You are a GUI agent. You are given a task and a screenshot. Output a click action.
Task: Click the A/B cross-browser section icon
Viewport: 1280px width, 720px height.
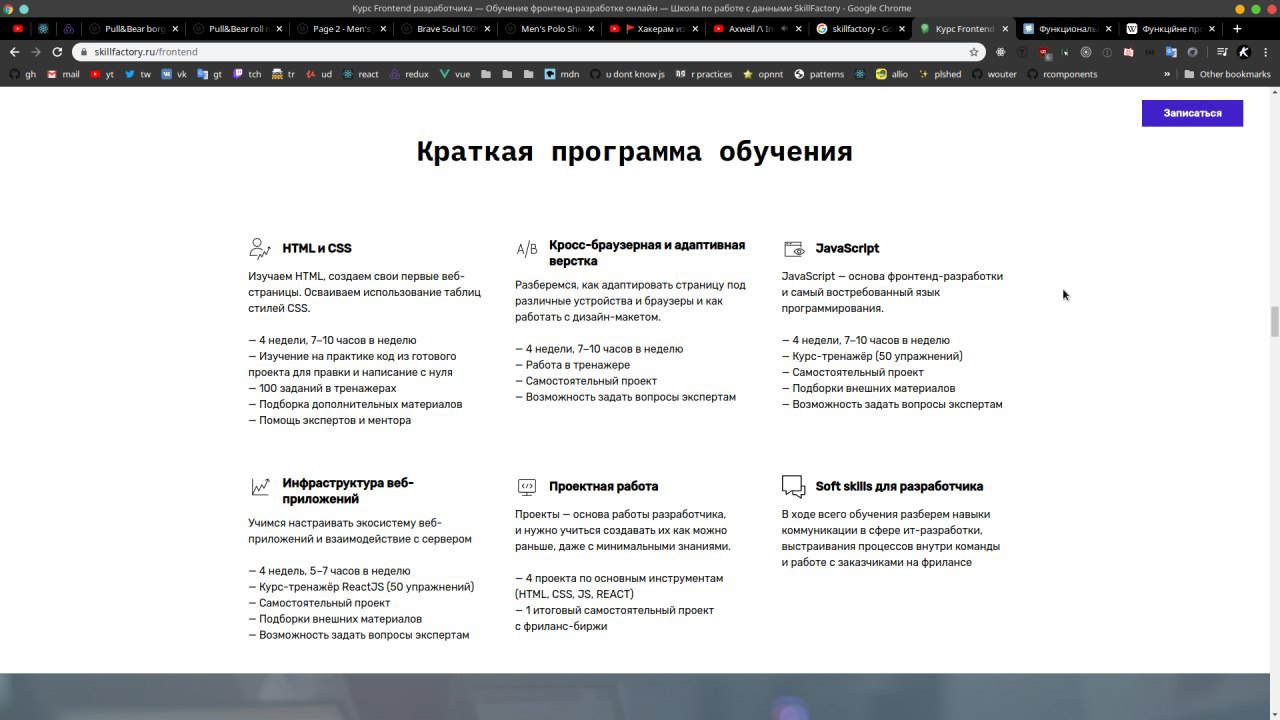tap(527, 249)
